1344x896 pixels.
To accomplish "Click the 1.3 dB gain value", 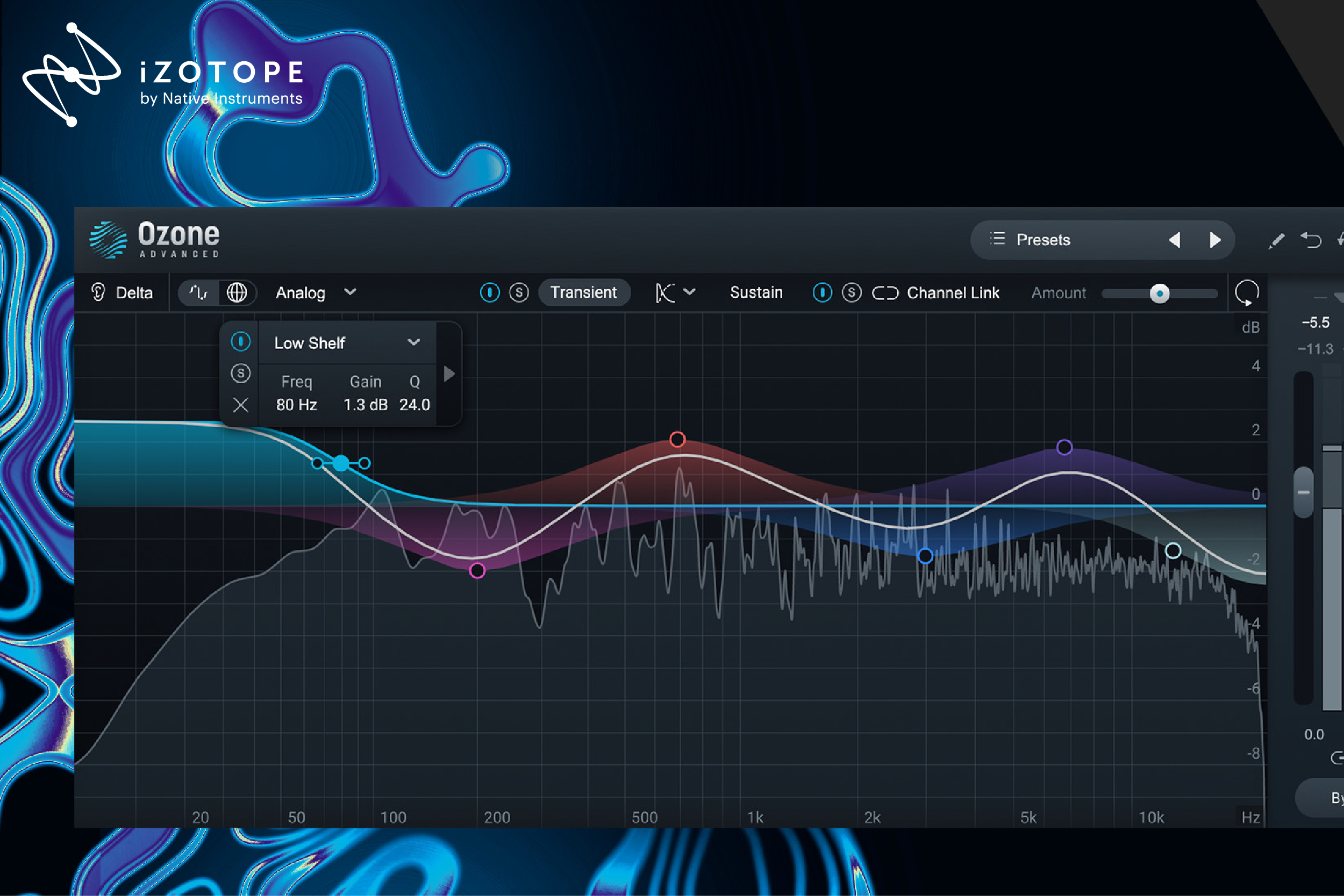I will [x=365, y=405].
